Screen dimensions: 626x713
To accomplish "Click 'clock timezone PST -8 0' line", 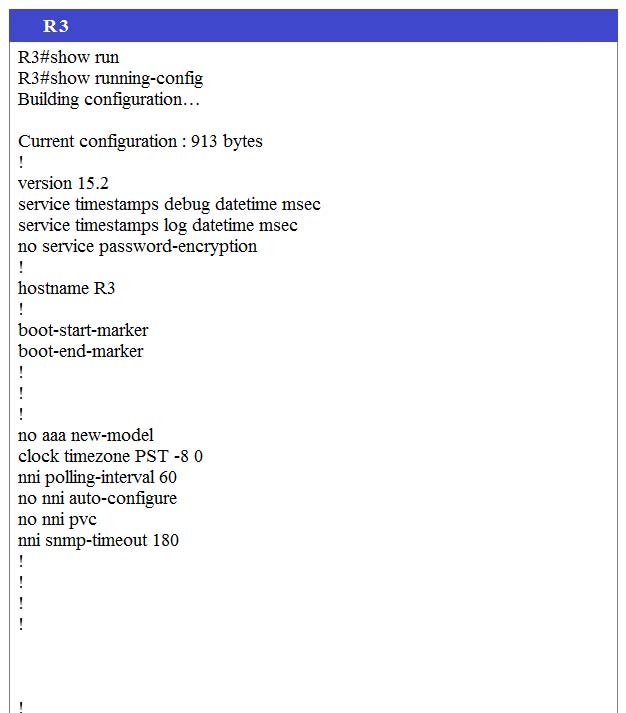I will [110, 456].
